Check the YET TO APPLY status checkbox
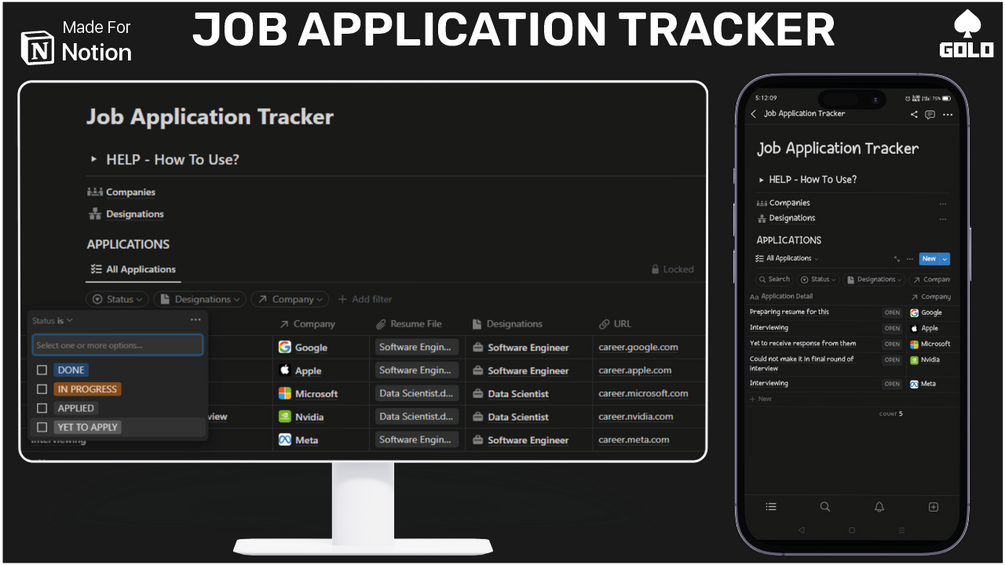Screen dimensions: 1005x565 coord(42,427)
